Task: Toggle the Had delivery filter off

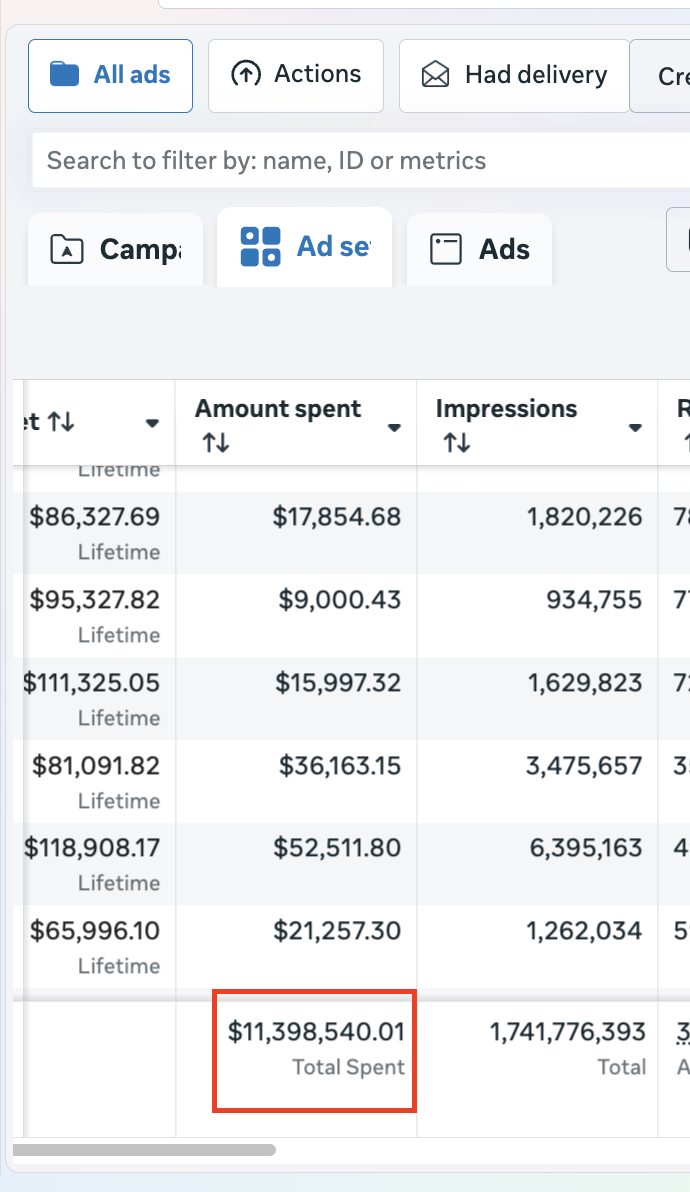Action: (513, 74)
